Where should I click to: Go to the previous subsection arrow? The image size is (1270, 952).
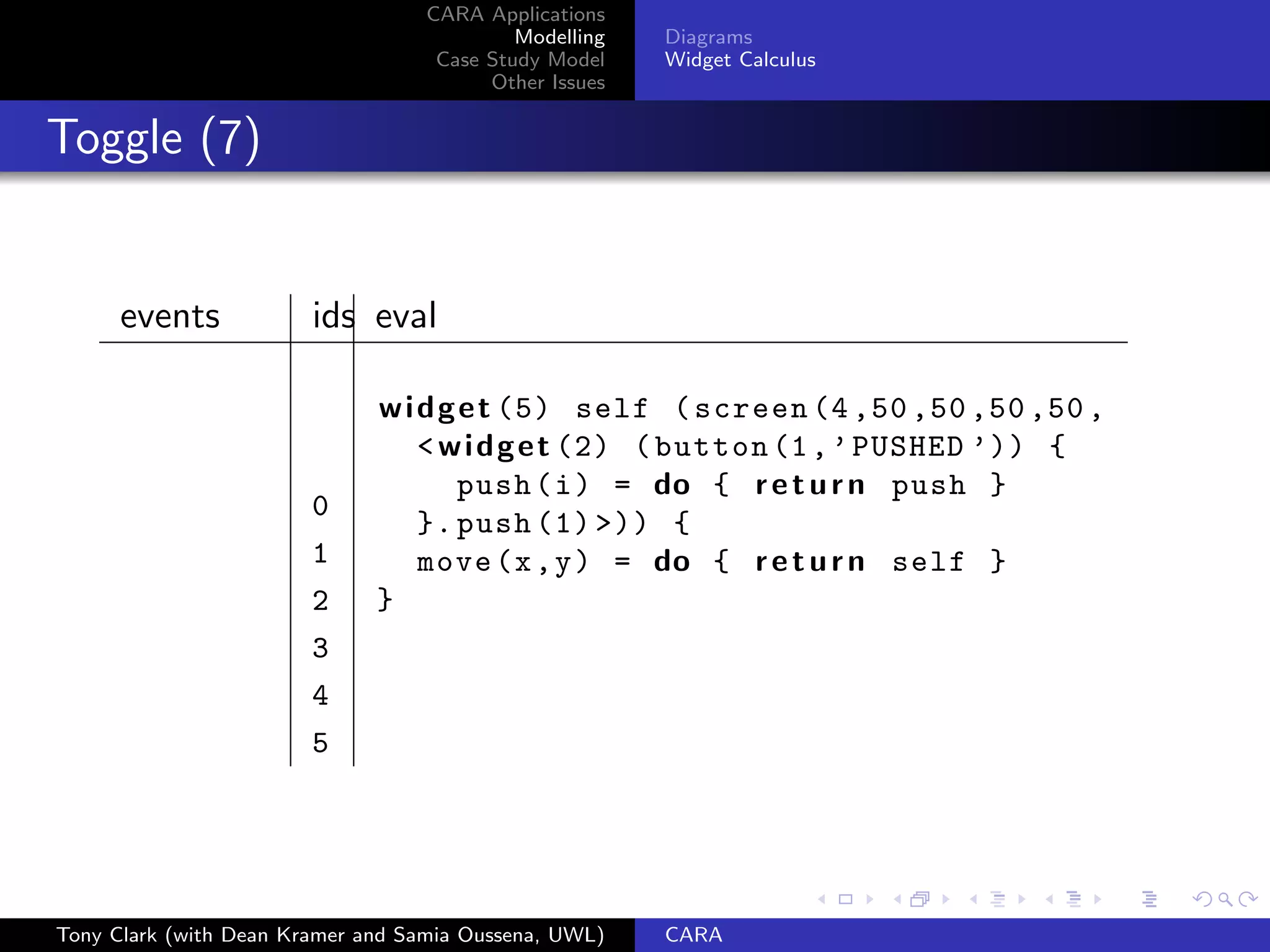point(974,899)
